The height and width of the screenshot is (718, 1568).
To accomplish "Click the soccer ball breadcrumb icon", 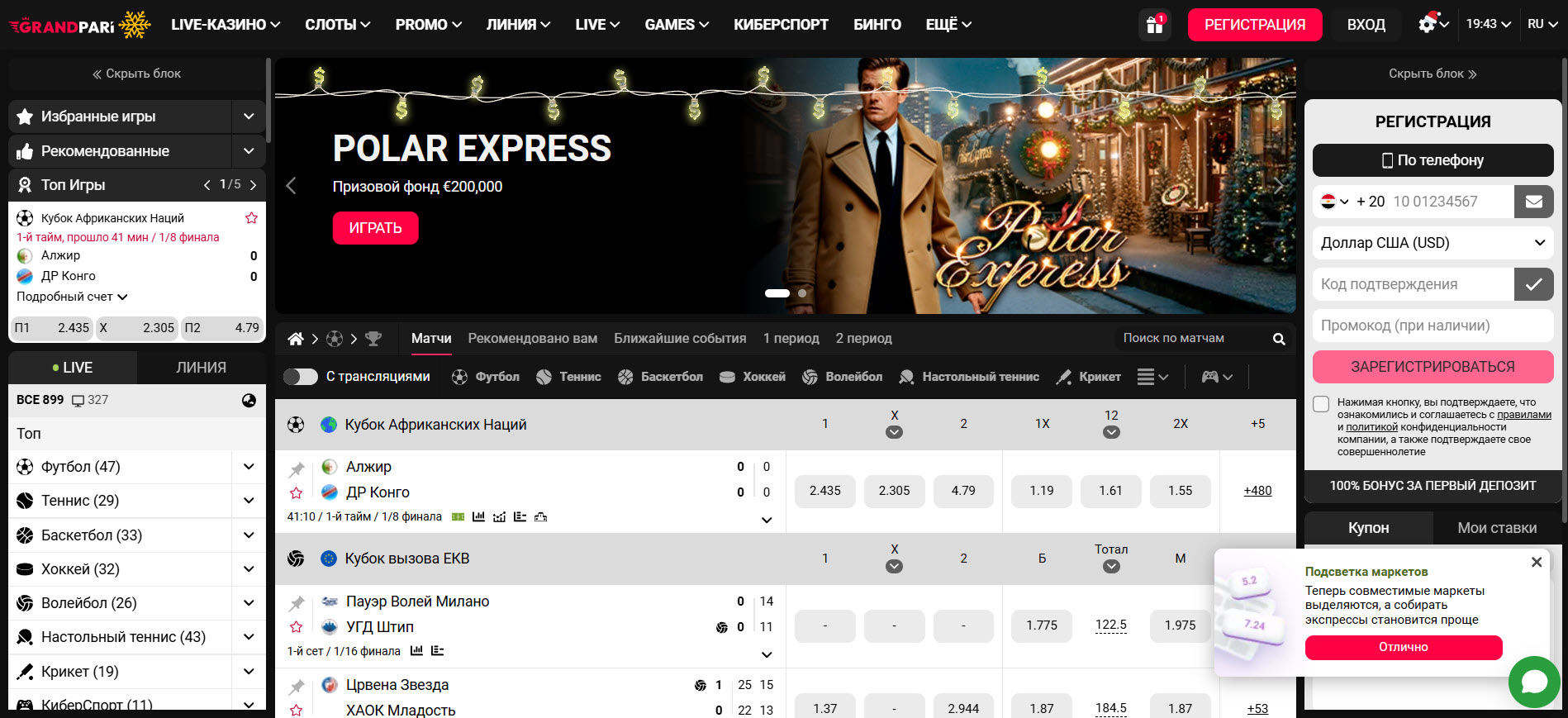I will click(x=335, y=339).
